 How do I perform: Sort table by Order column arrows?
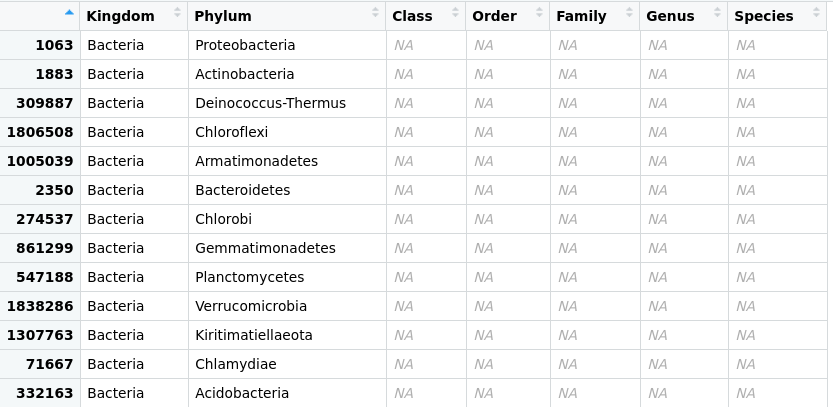[x=540, y=12]
